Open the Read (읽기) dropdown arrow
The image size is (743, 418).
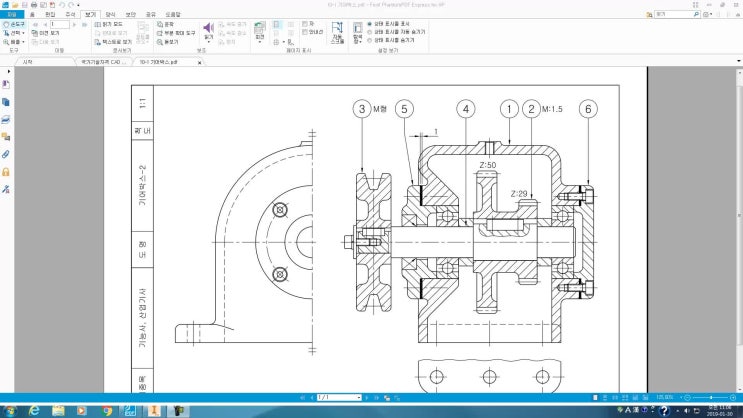(208, 42)
